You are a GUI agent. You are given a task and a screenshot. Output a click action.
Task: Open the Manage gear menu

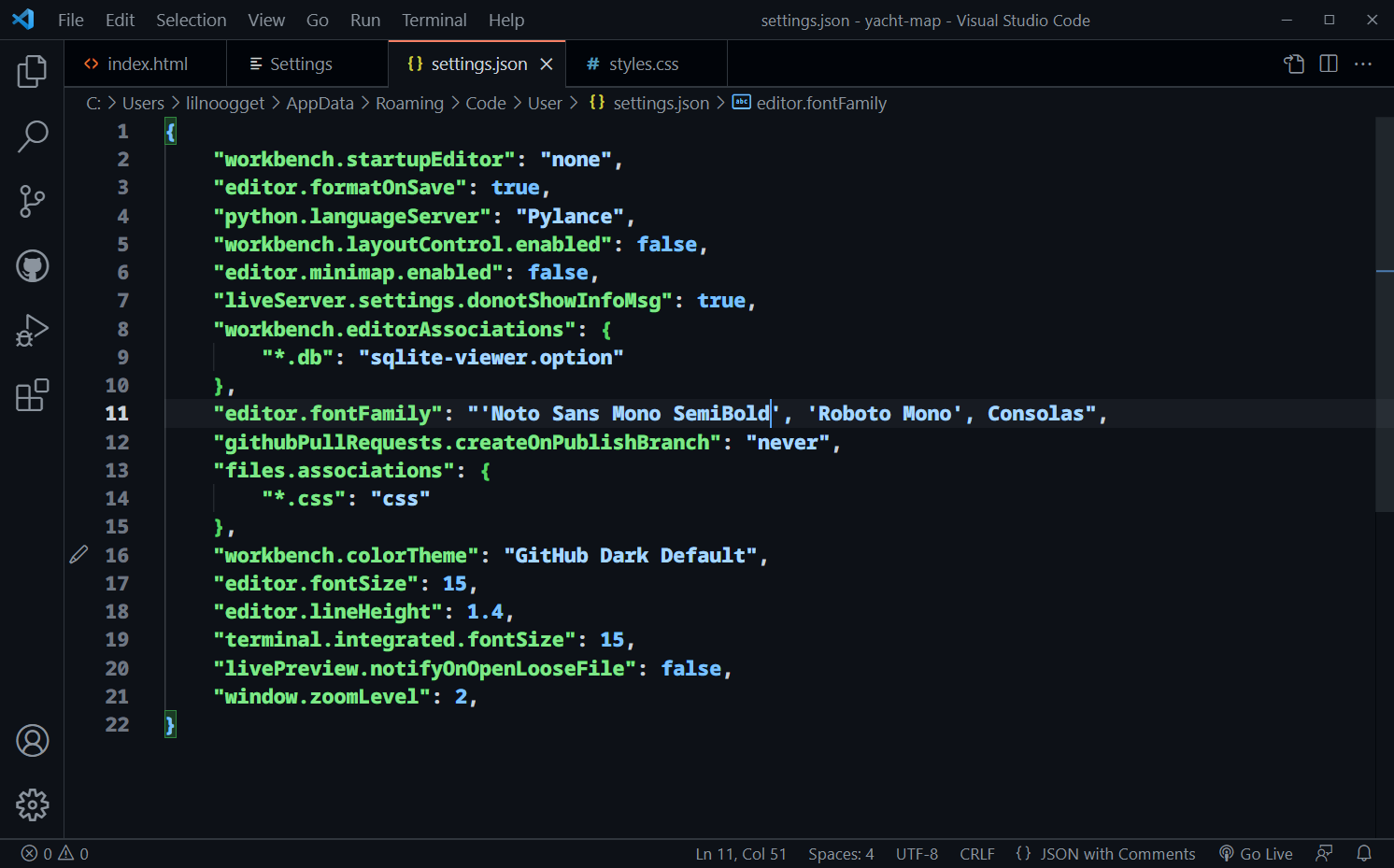(x=33, y=804)
